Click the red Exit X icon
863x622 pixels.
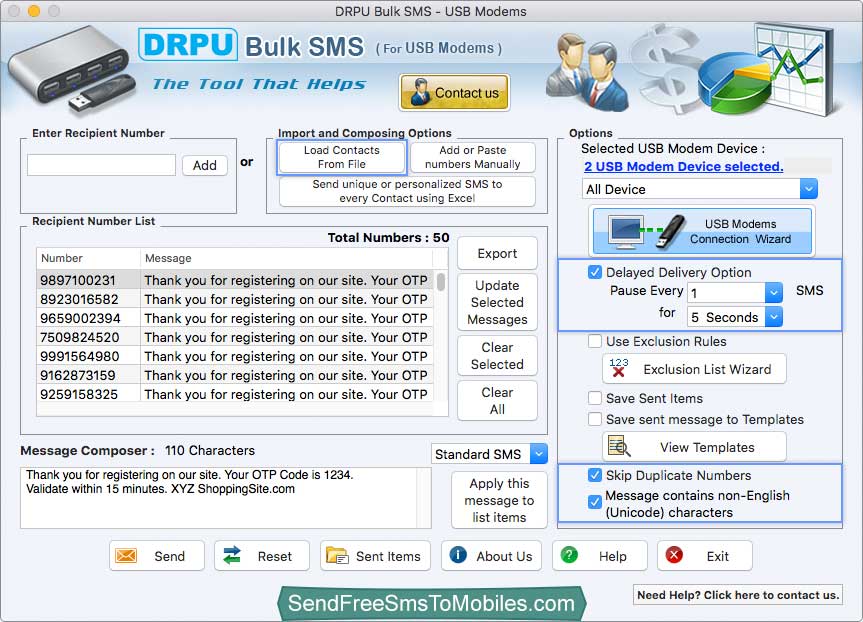[674, 555]
